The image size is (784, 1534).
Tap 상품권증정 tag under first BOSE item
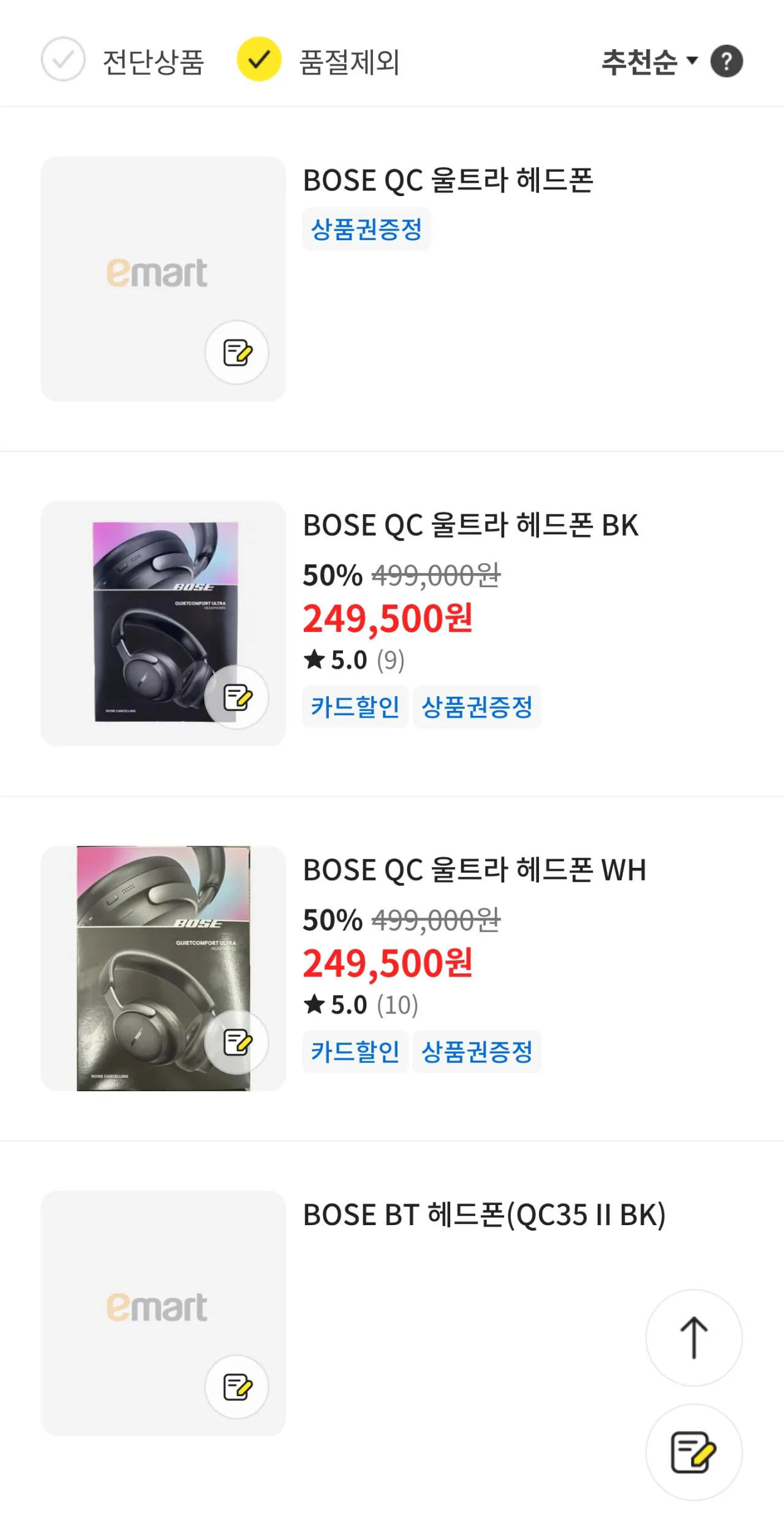[x=366, y=229]
